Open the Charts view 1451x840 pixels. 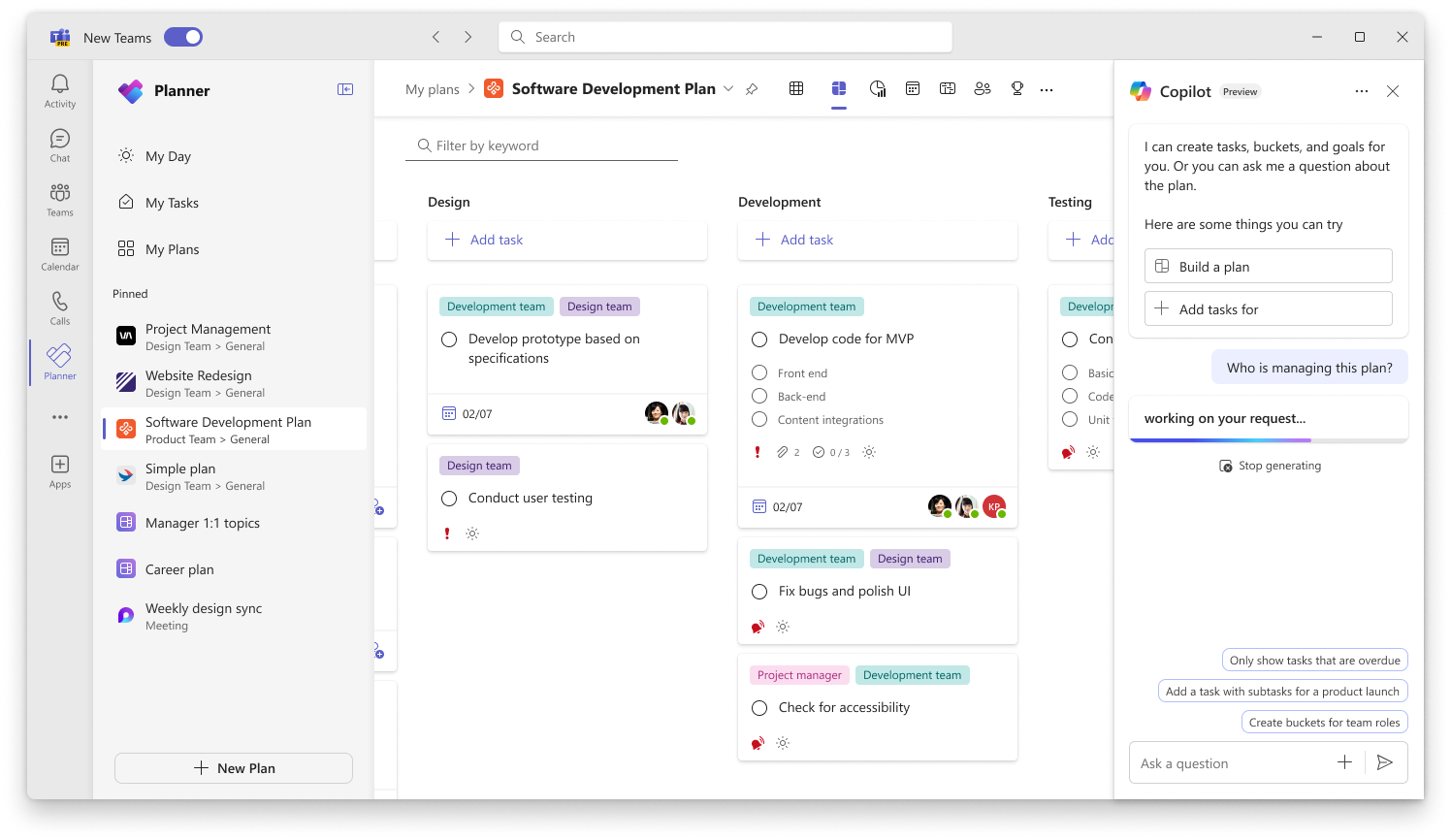878,88
